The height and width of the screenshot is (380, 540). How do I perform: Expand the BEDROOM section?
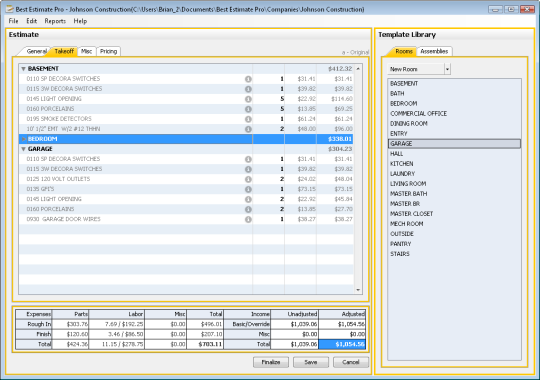coord(24,139)
